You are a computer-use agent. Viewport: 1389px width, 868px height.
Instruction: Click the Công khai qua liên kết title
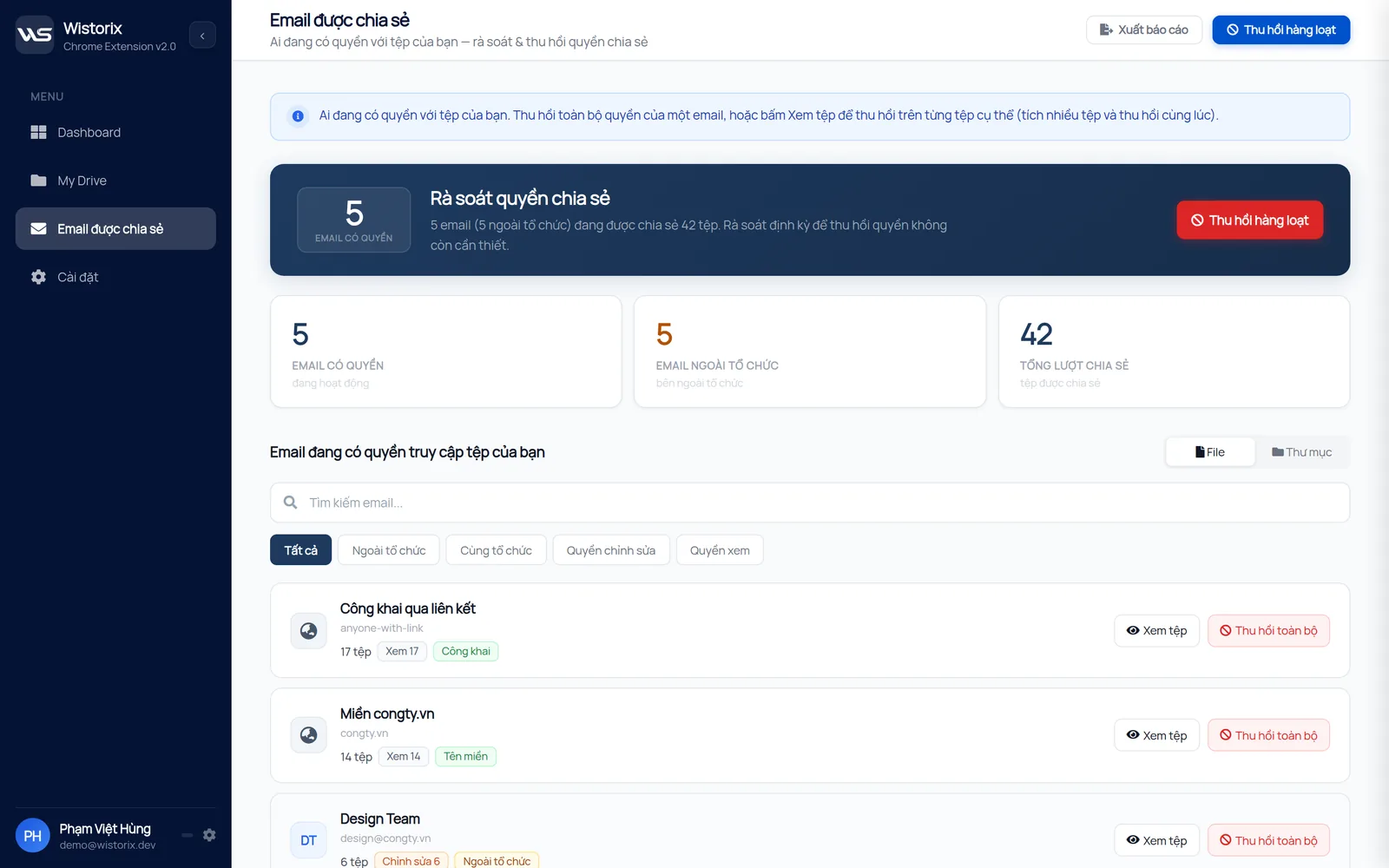[x=407, y=608]
